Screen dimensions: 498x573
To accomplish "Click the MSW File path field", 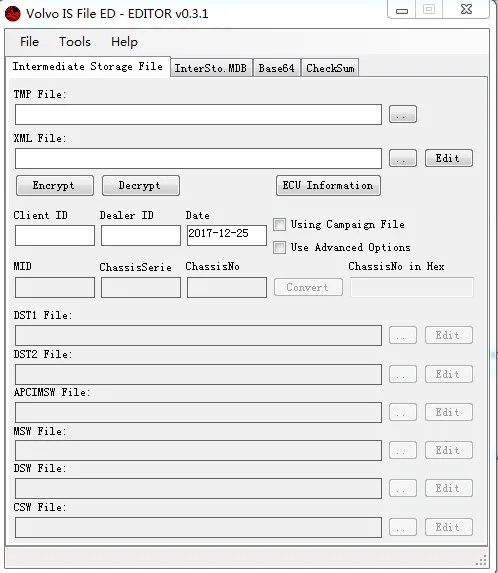I will click(x=198, y=451).
